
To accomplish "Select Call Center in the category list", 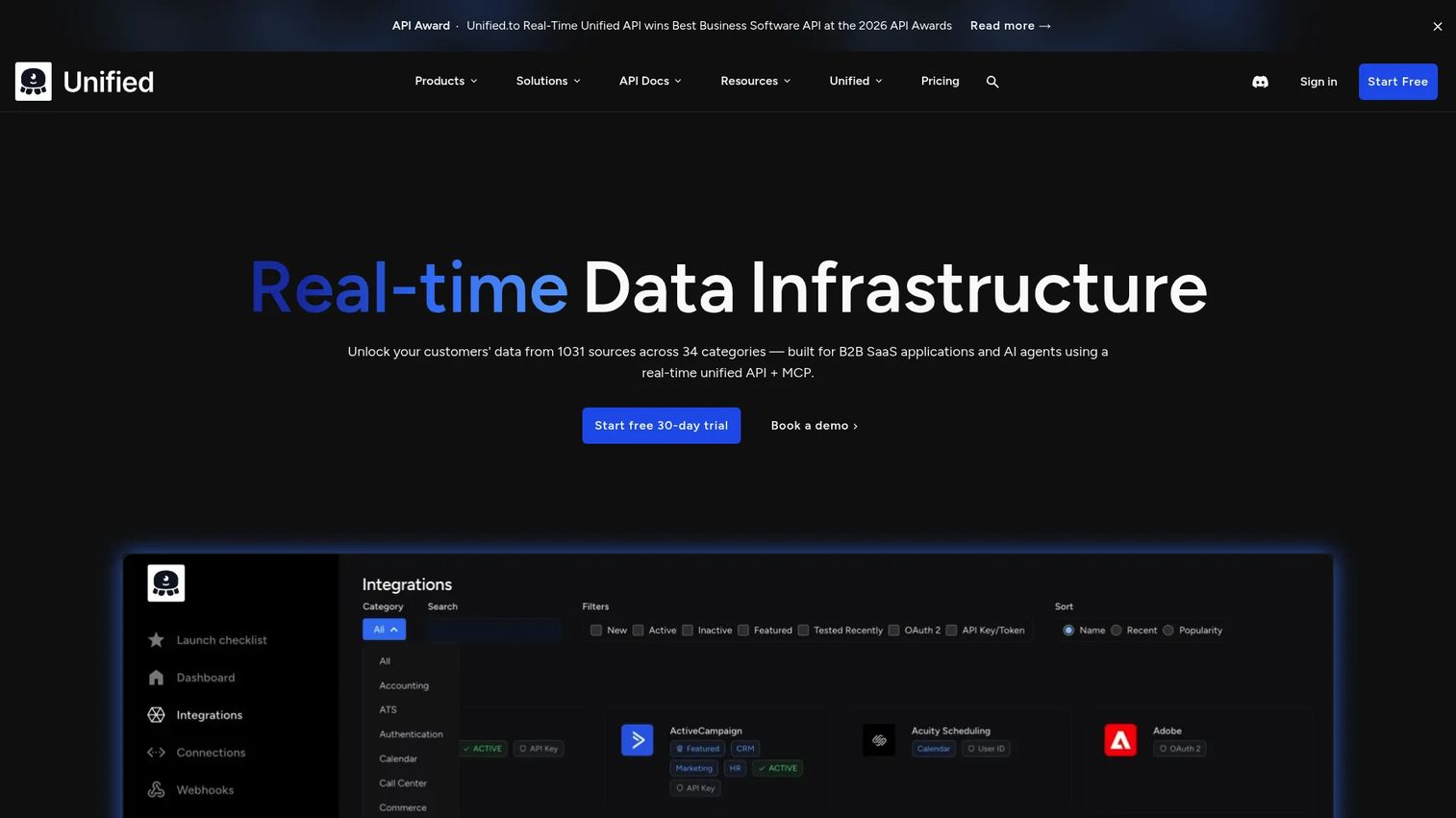I will click(403, 783).
